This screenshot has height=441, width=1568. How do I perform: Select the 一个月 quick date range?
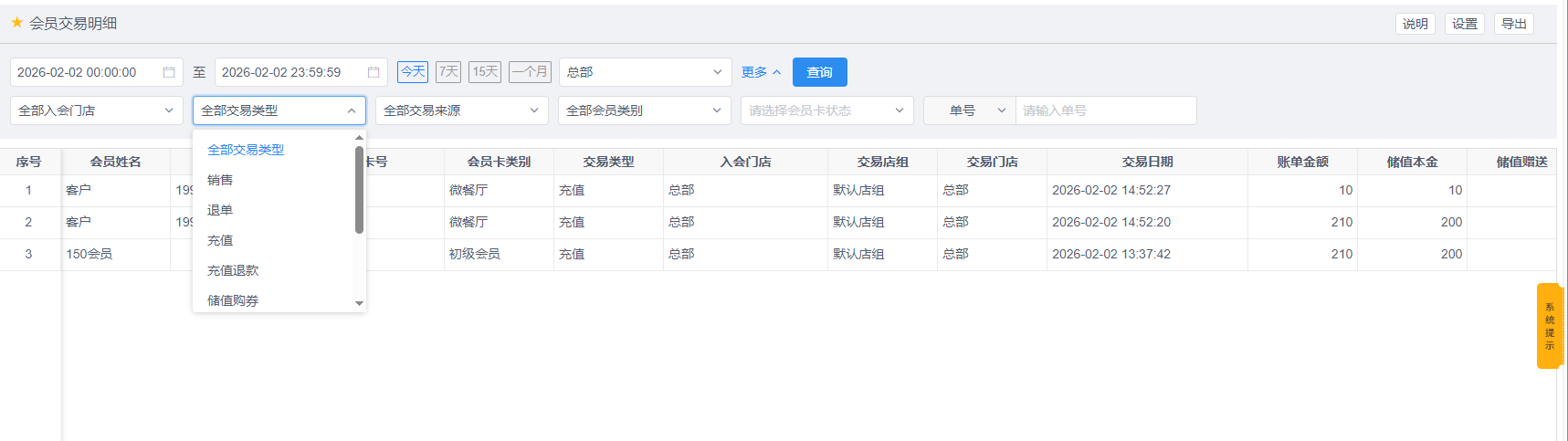pos(530,71)
